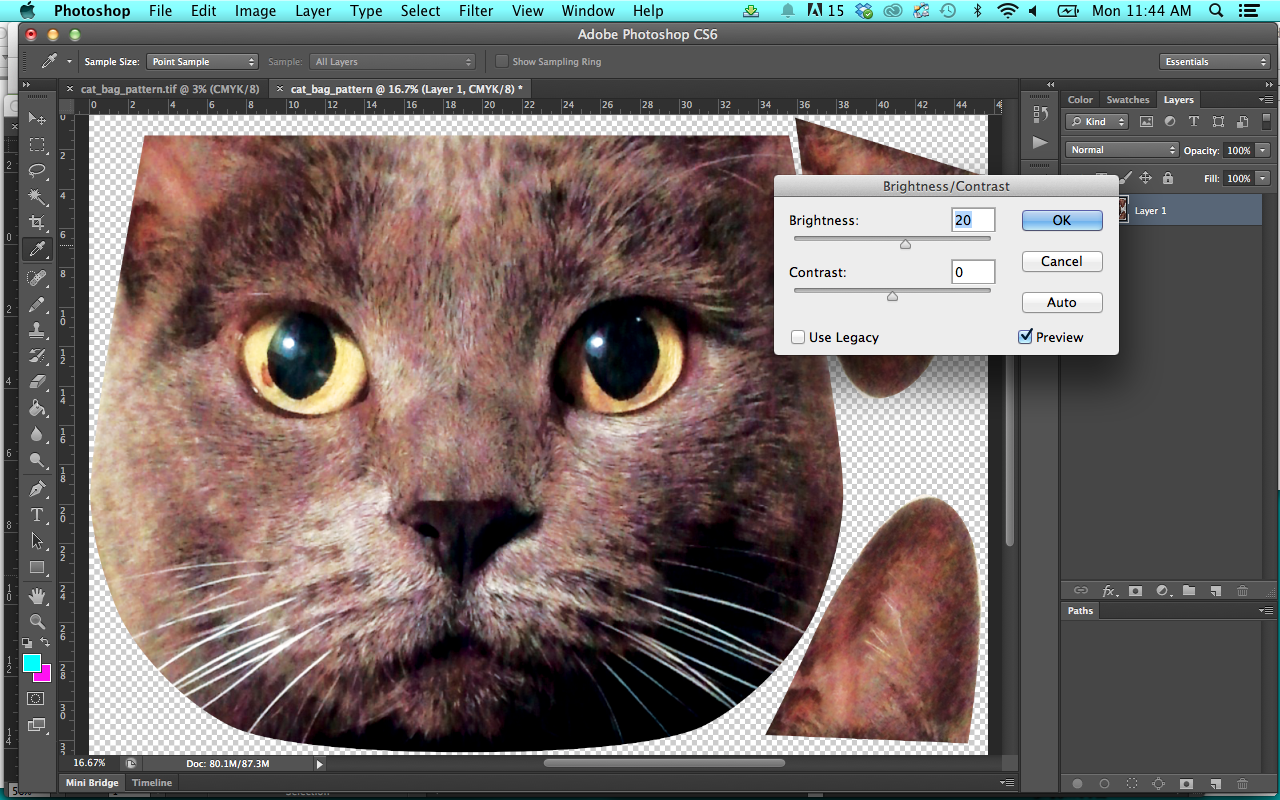This screenshot has width=1280, height=800.
Task: Open the Opacity dropdown arrow
Action: 1263,149
